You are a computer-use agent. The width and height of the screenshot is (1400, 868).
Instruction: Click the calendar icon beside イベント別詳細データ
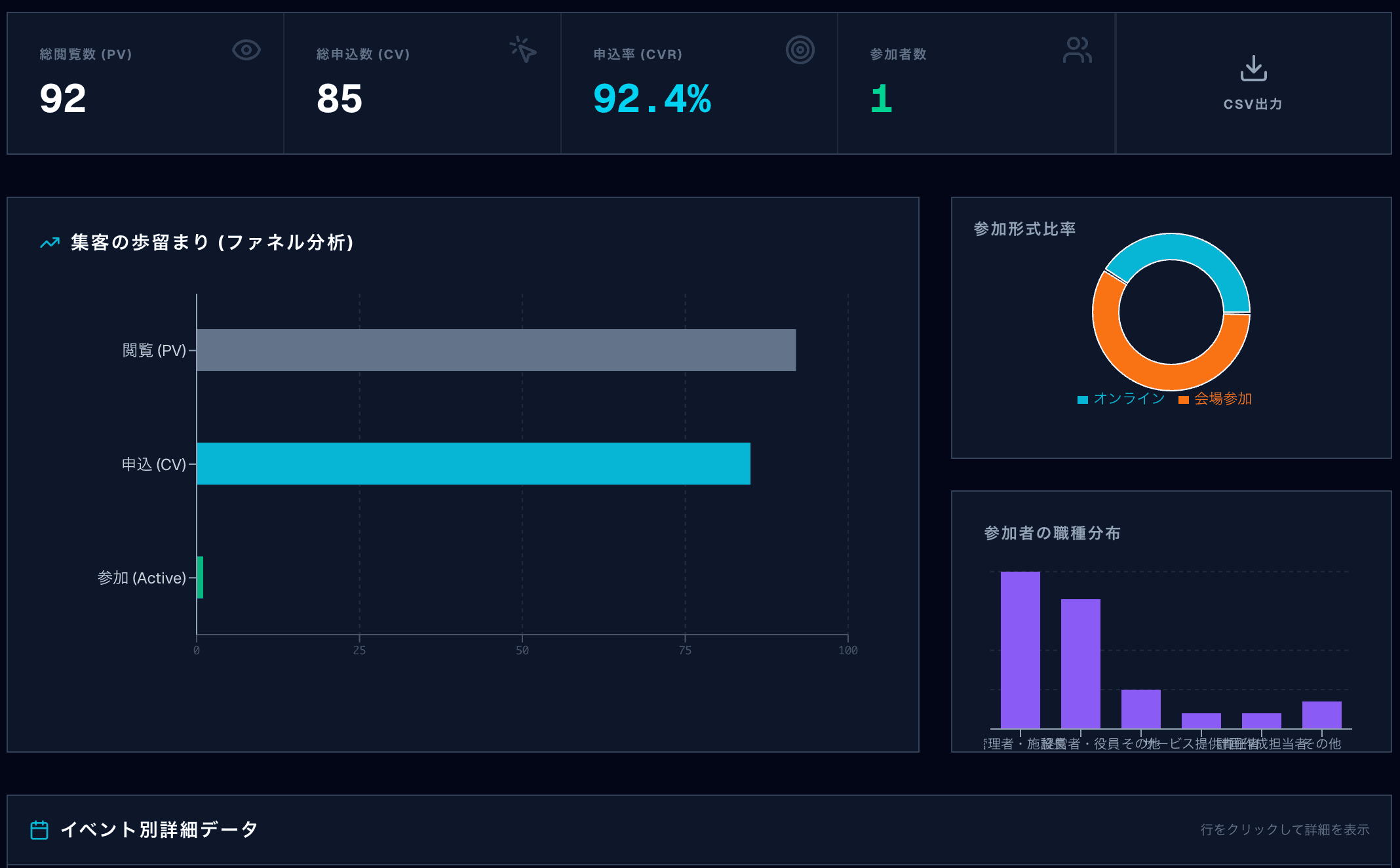click(39, 830)
